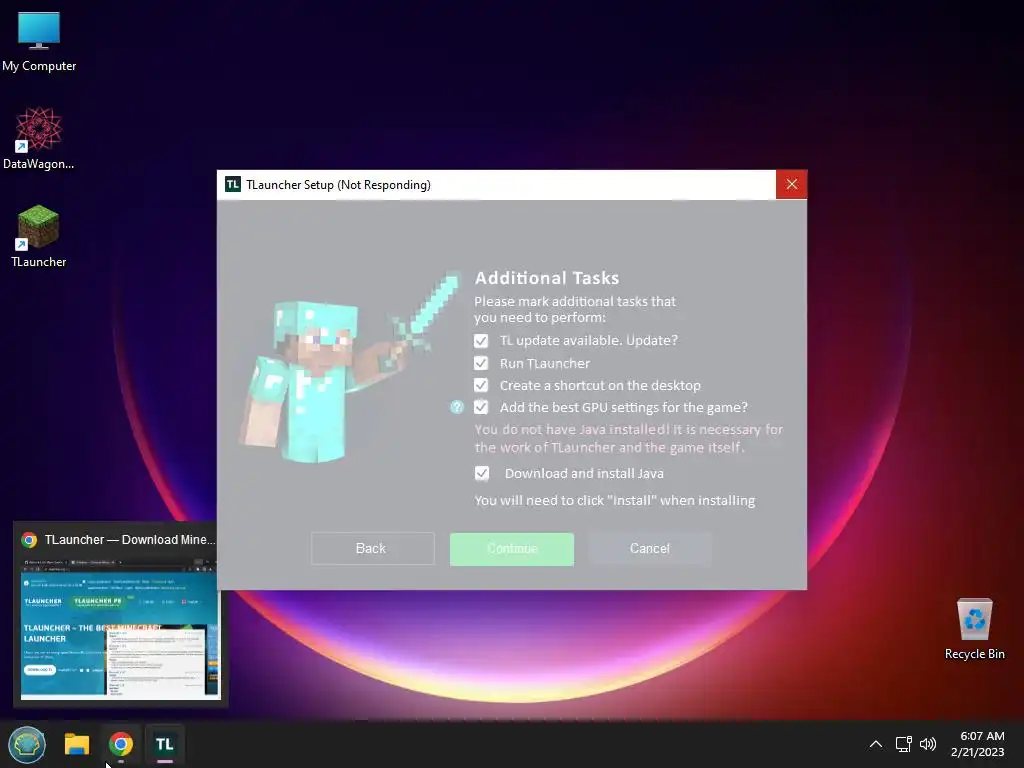Image resolution: width=1024 pixels, height=768 pixels.
Task: Select the DataWagon desktop shortcut
Action: [x=39, y=138]
